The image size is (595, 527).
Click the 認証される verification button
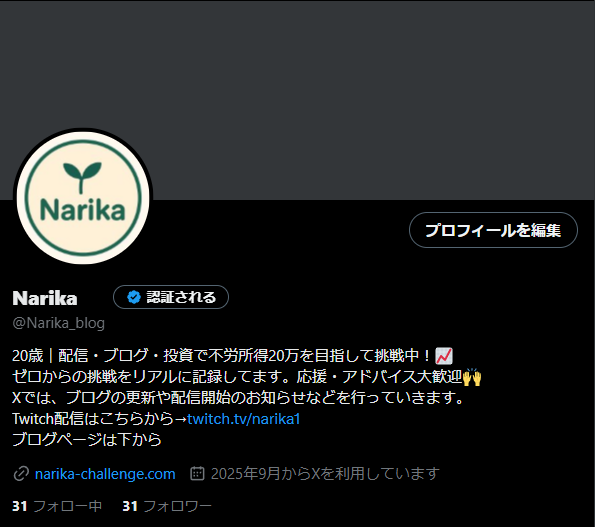tap(171, 297)
